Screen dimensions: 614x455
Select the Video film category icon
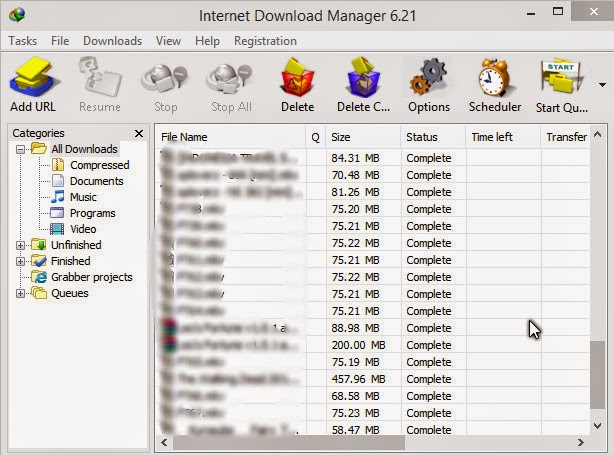pos(57,229)
